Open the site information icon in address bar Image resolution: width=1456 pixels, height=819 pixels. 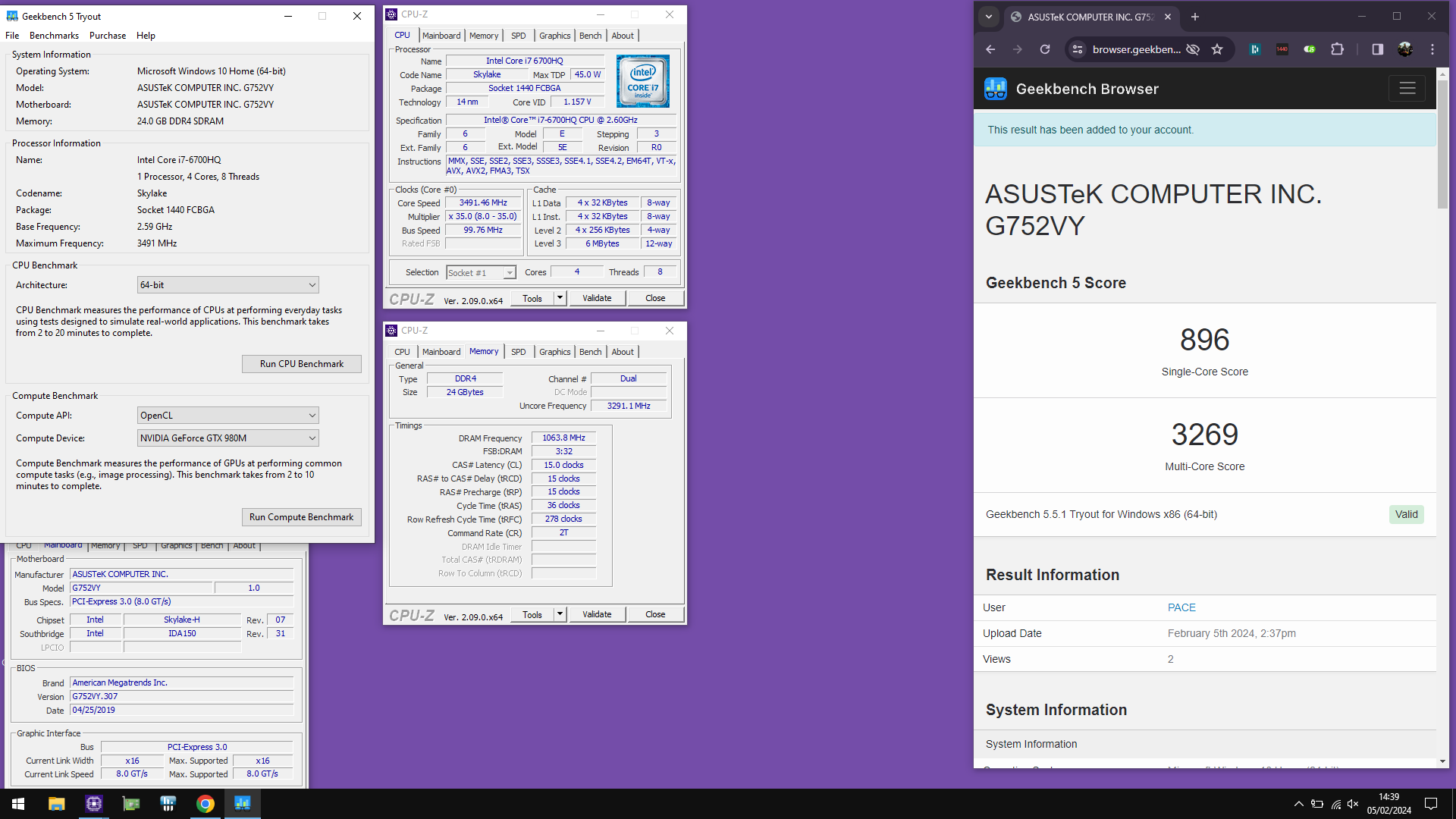click(1078, 49)
